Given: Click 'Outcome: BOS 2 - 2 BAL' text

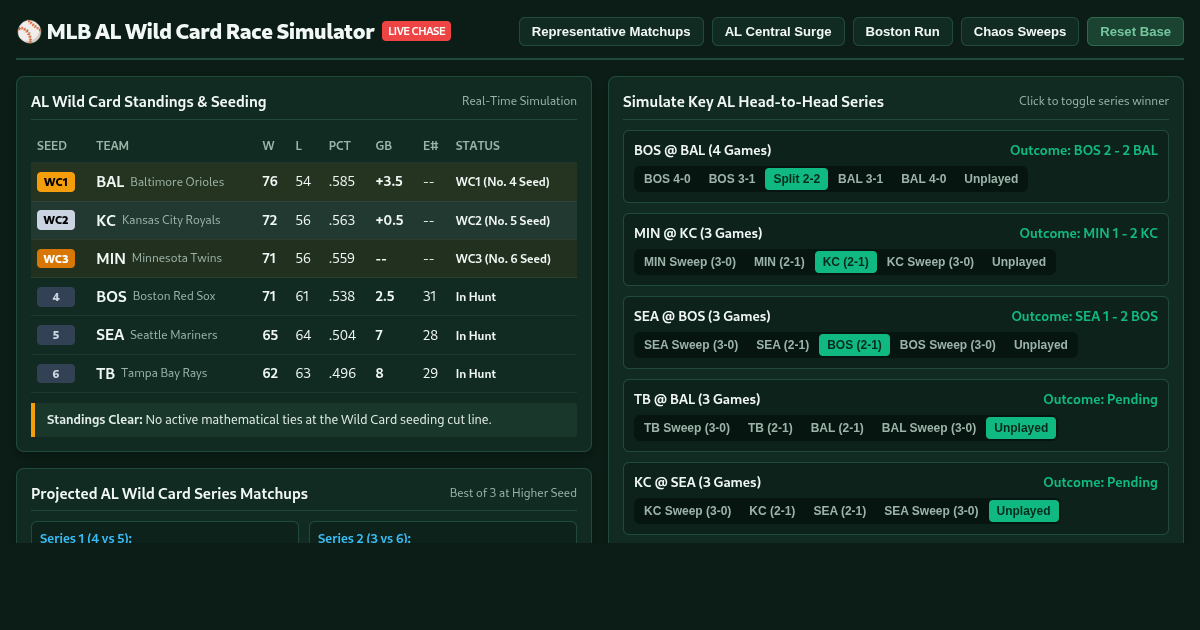Looking at the screenshot, I should pyautogui.click(x=1084, y=150).
